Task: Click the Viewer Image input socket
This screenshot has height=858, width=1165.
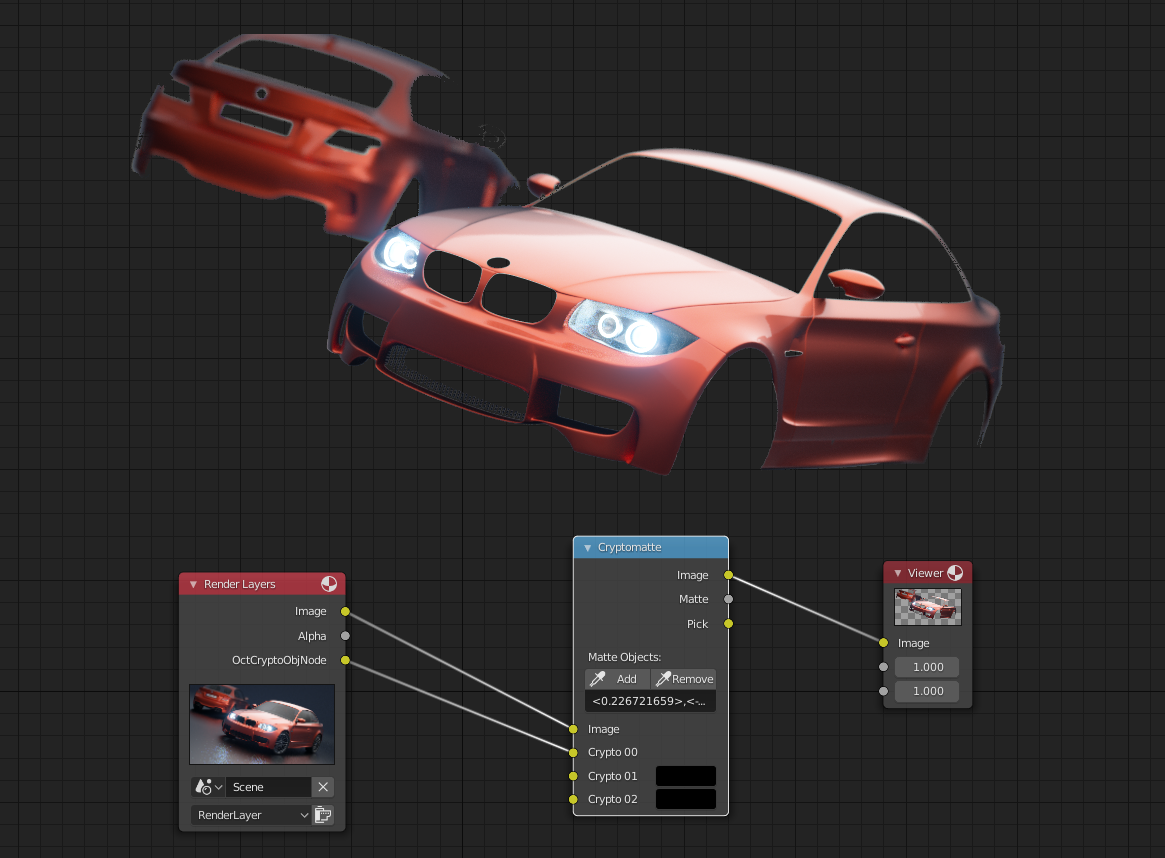Action: [883, 643]
